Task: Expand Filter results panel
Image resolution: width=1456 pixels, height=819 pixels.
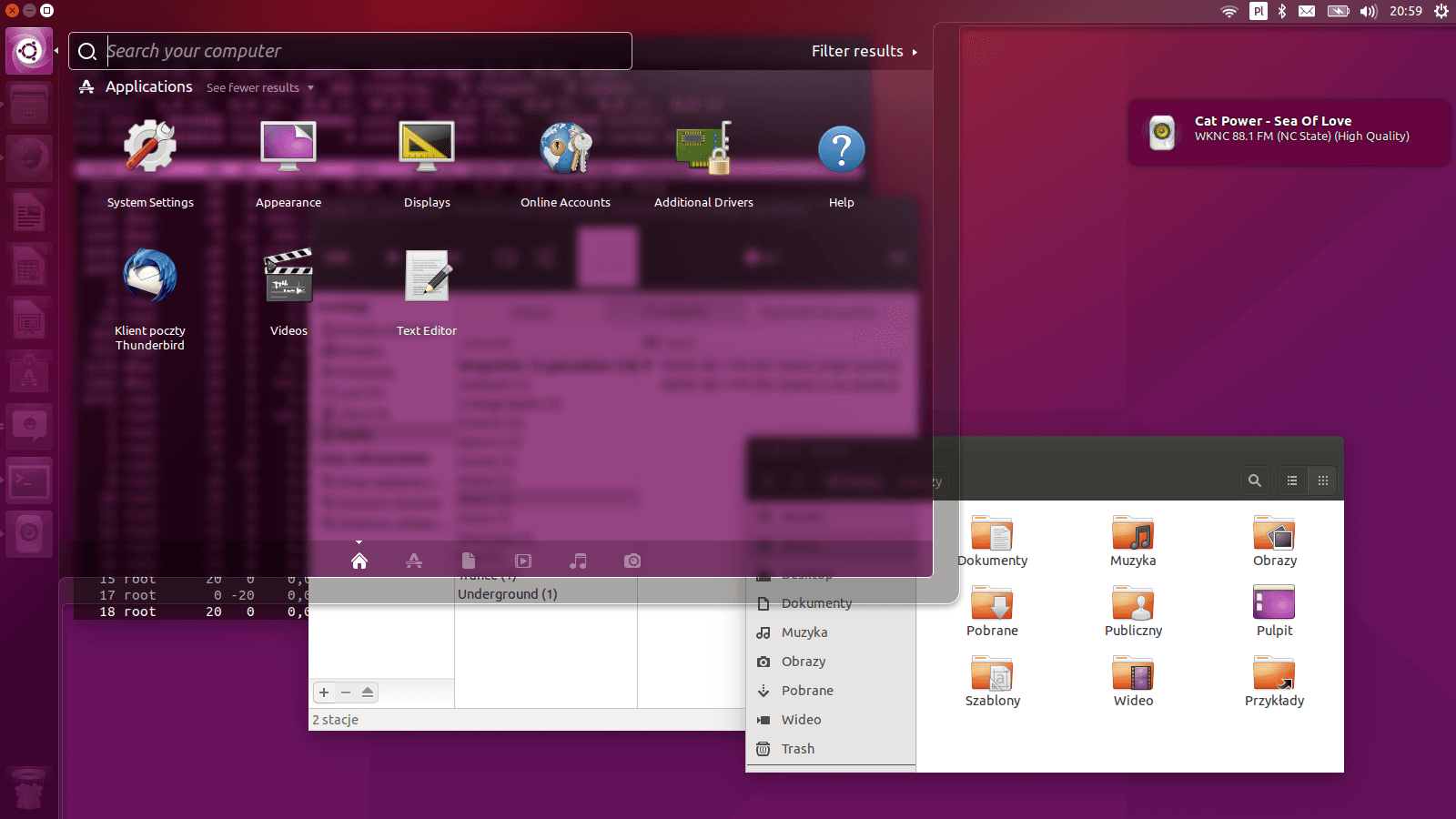Action: (x=864, y=51)
